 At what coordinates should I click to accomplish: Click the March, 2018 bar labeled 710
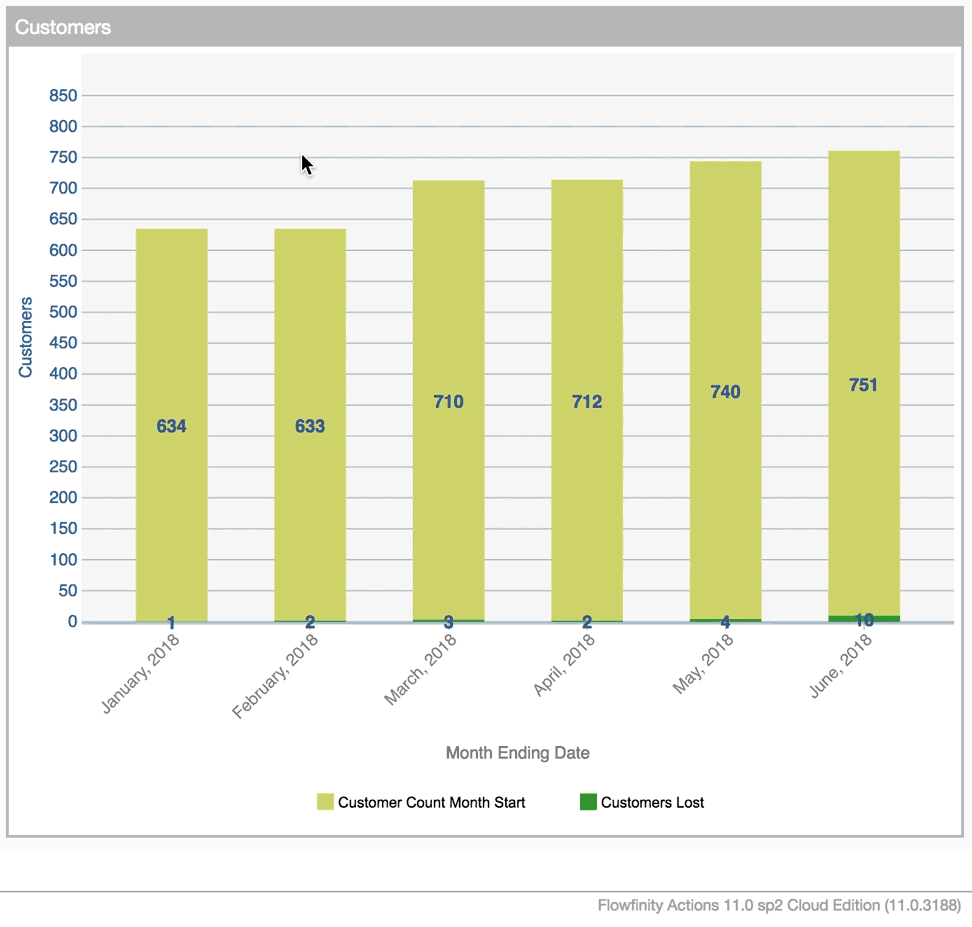(448, 402)
